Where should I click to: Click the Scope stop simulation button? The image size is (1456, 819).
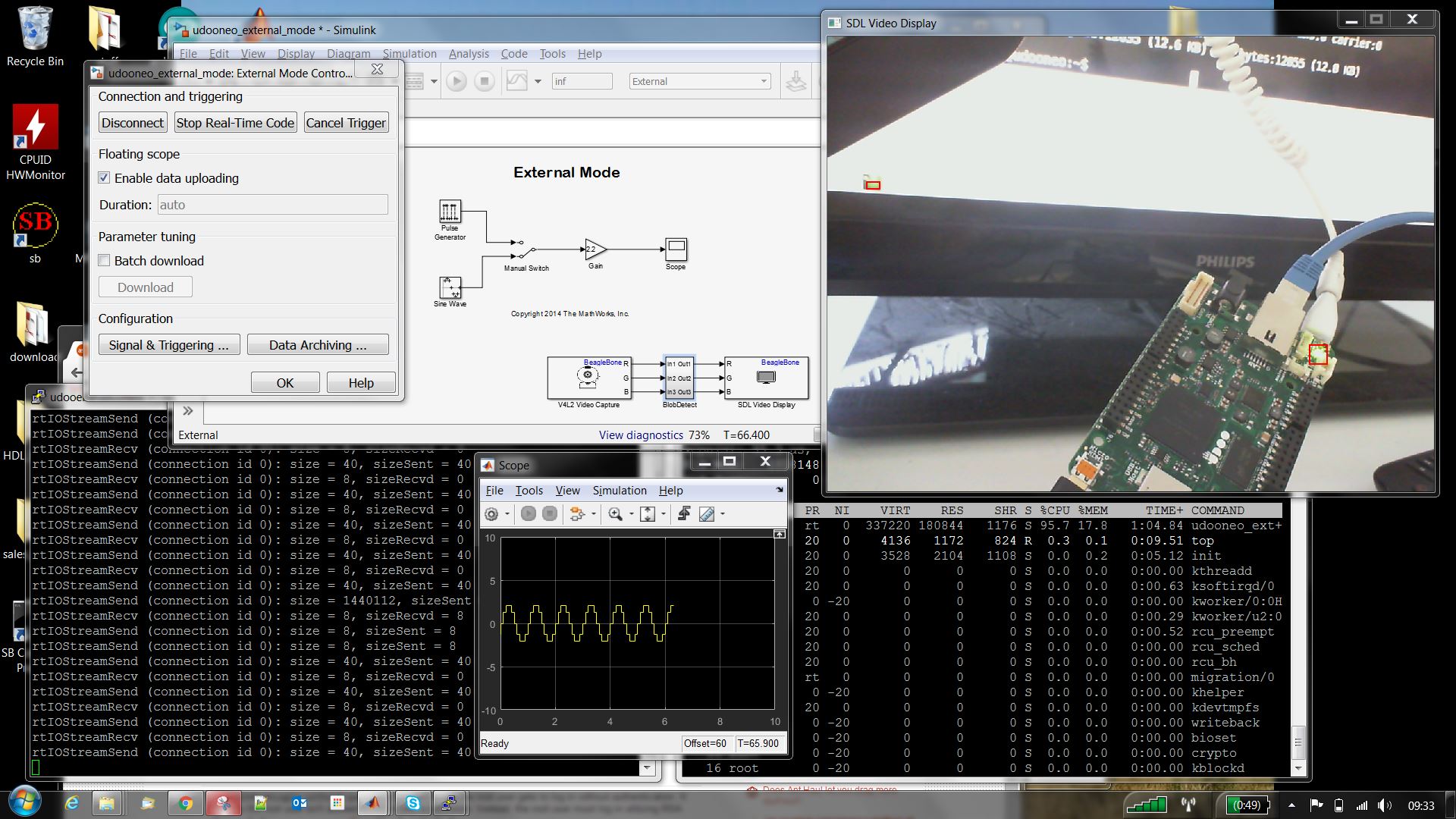point(550,514)
